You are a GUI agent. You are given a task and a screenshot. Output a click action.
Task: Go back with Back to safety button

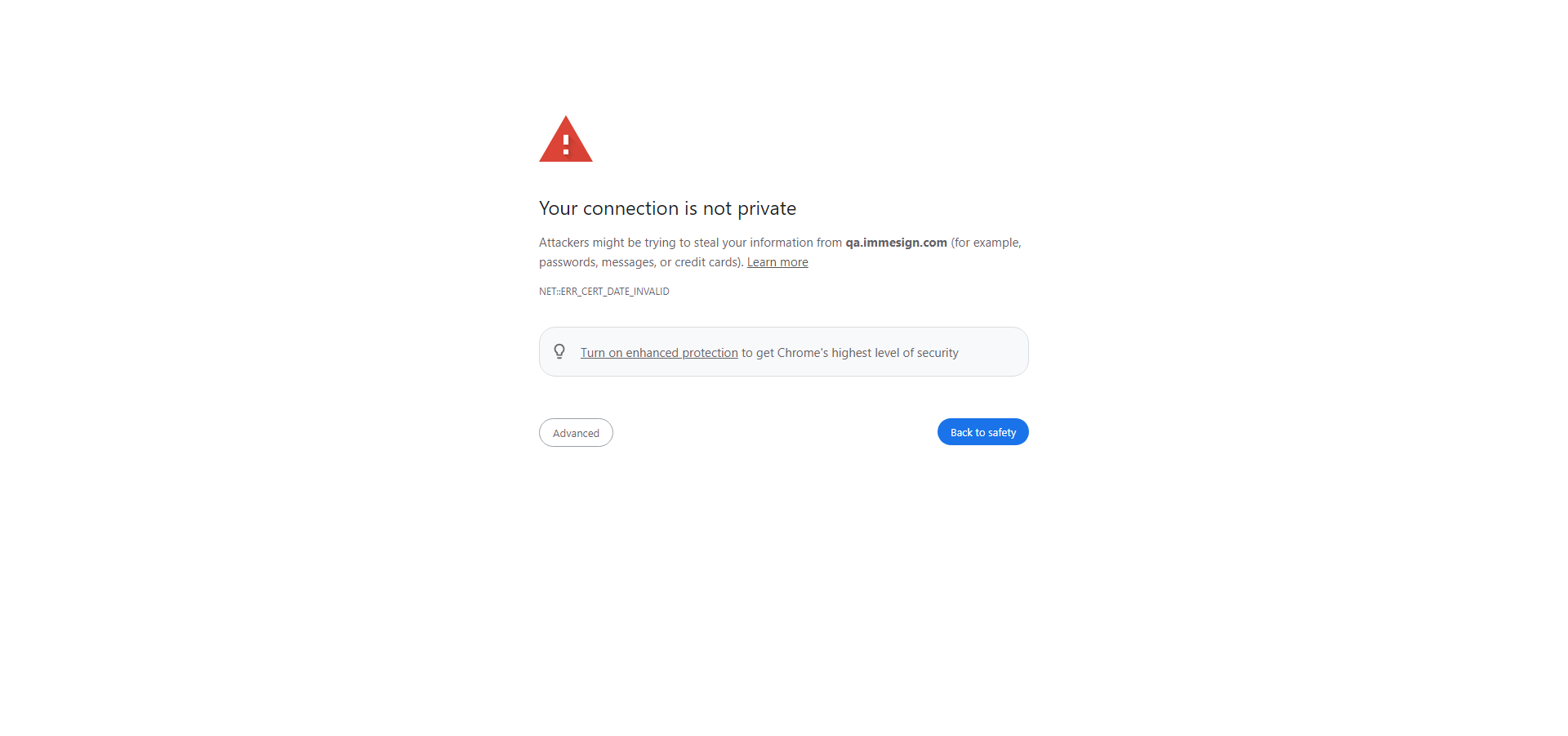tap(982, 432)
